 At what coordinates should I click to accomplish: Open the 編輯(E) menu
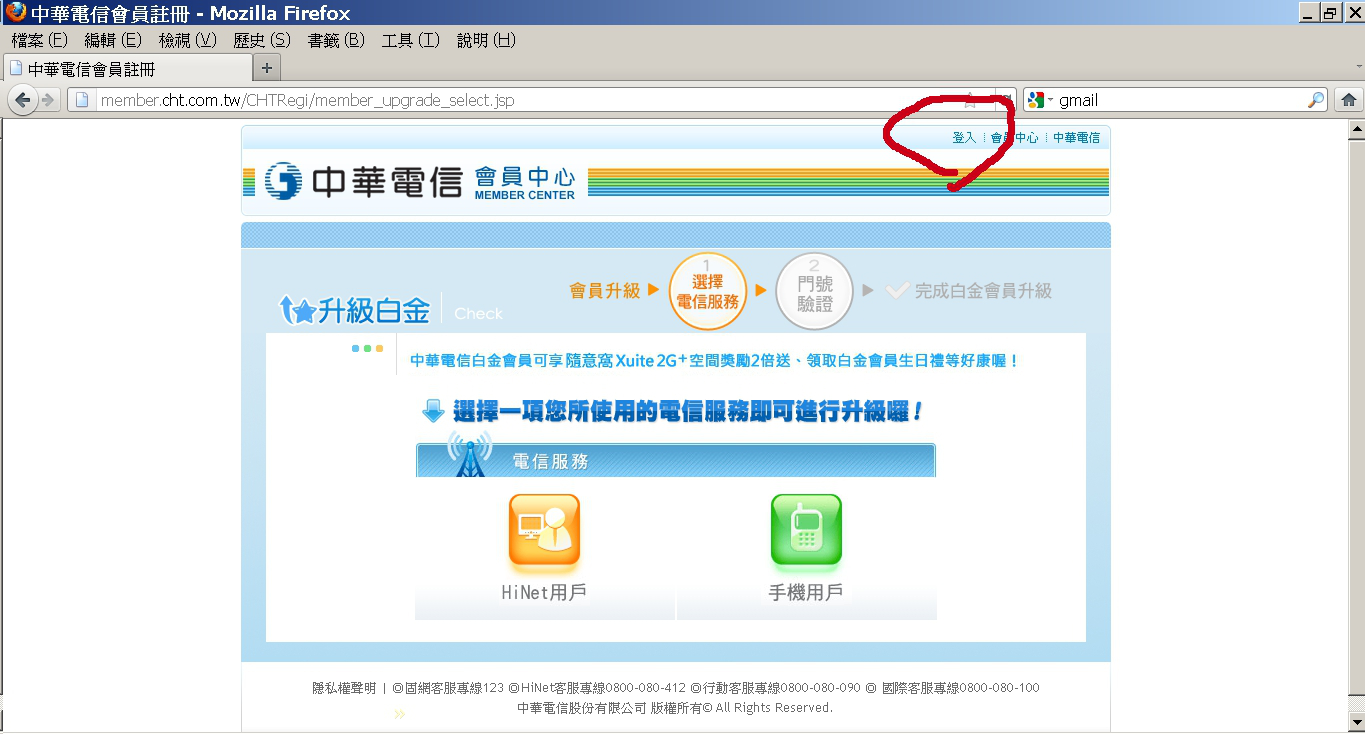click(113, 40)
